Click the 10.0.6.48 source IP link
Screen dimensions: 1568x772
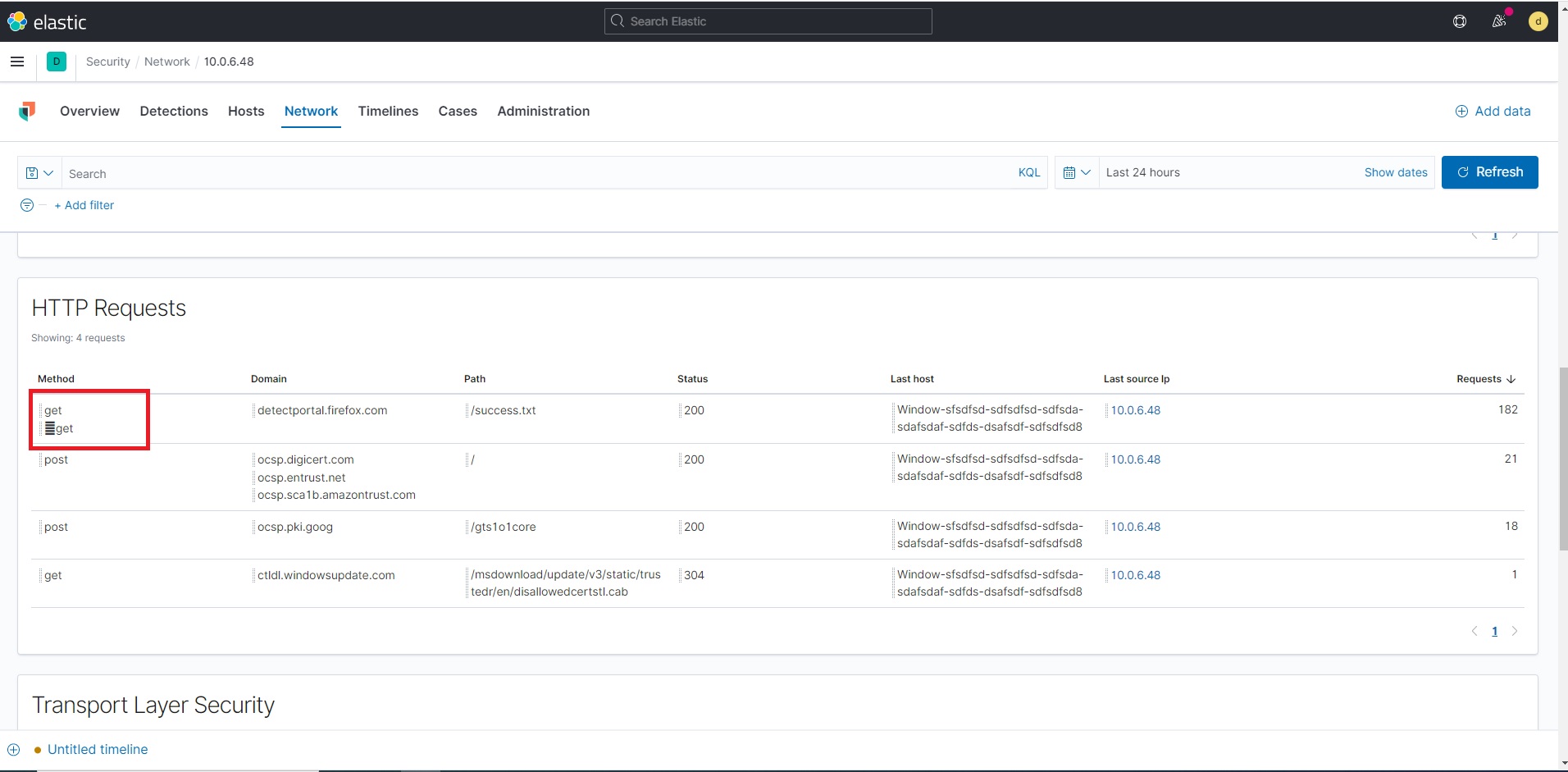(x=1135, y=409)
